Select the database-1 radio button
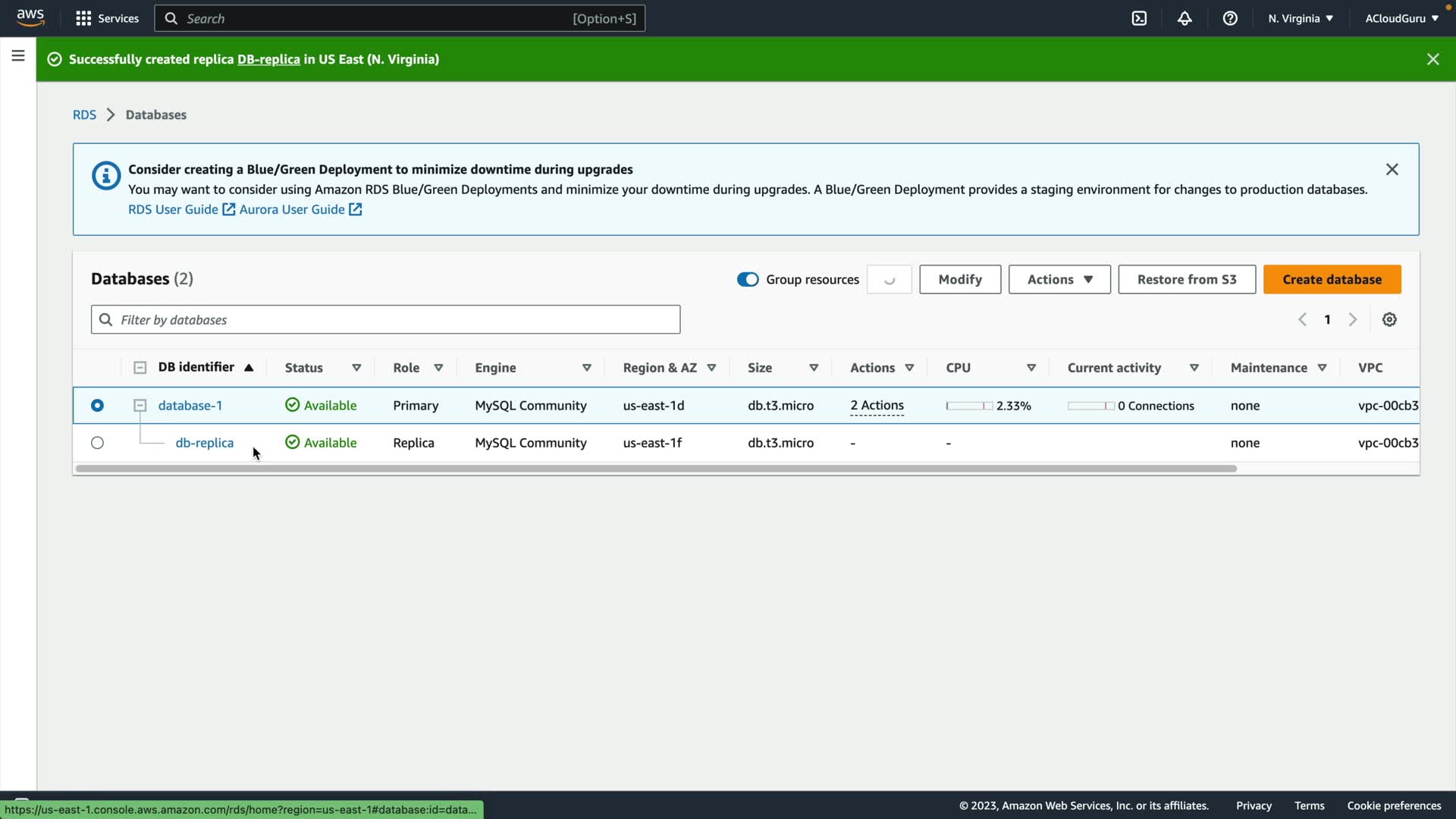The width and height of the screenshot is (1456, 819). [x=97, y=406]
